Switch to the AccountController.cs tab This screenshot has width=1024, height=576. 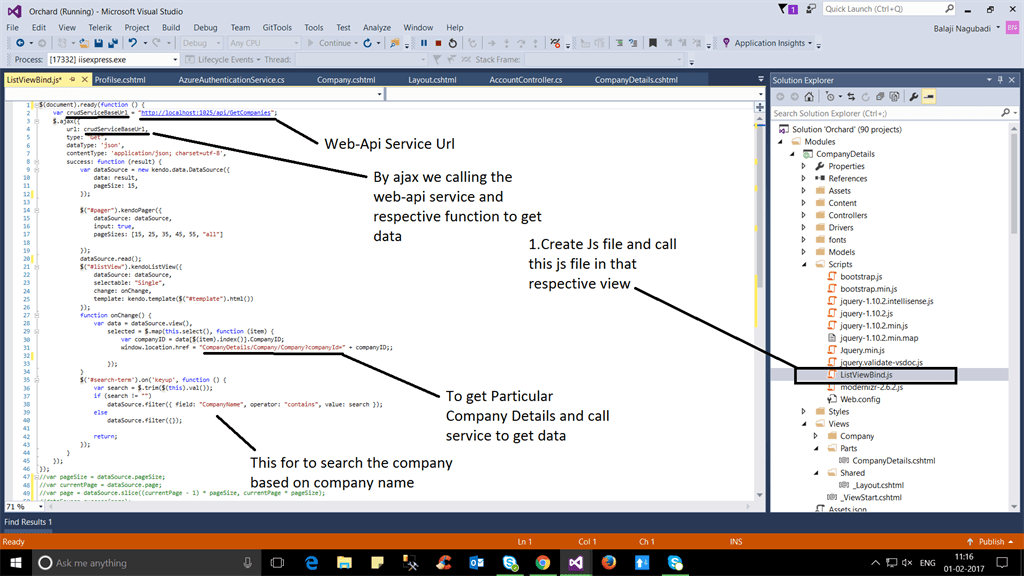[527, 79]
